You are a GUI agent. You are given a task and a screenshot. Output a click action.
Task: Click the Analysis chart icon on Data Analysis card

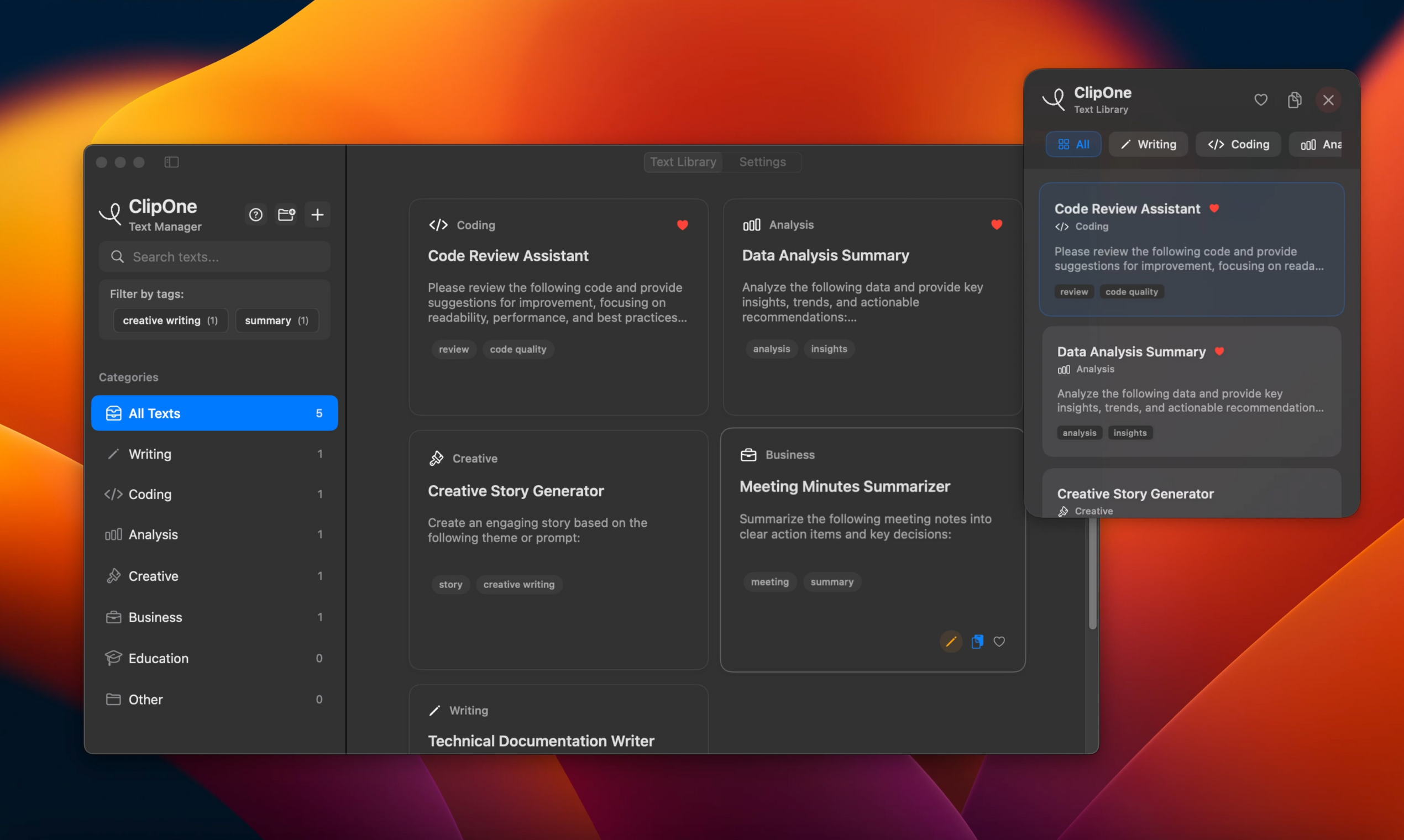pyautogui.click(x=751, y=225)
